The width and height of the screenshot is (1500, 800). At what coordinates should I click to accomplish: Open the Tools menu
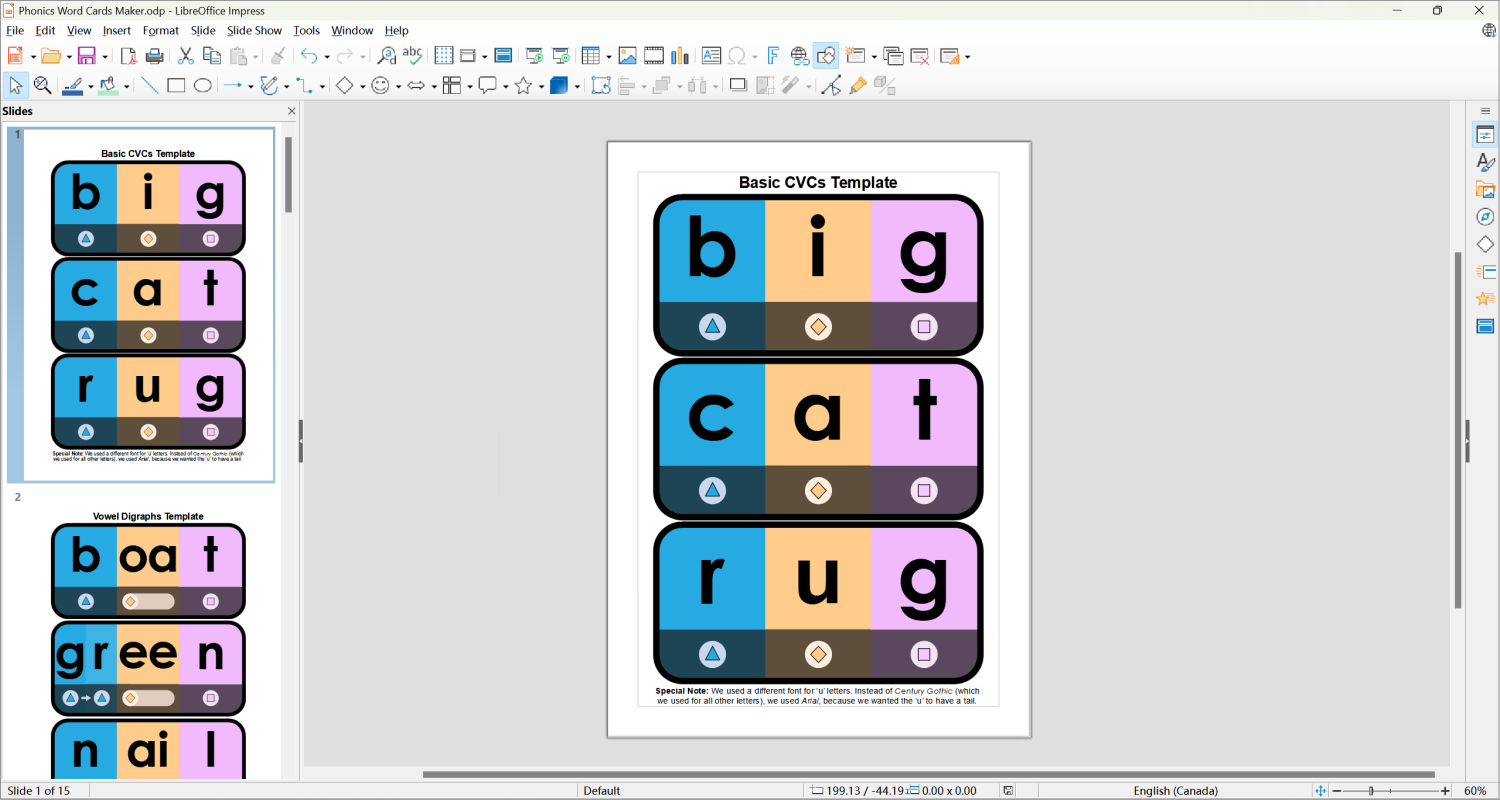307,31
